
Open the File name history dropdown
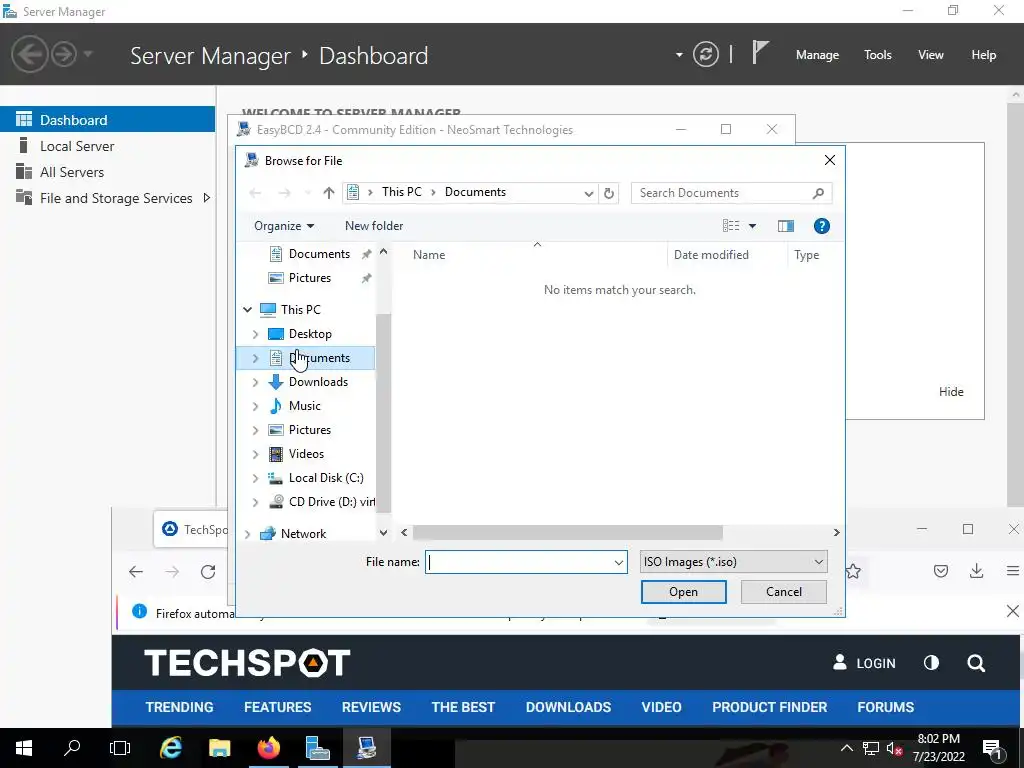(618, 562)
